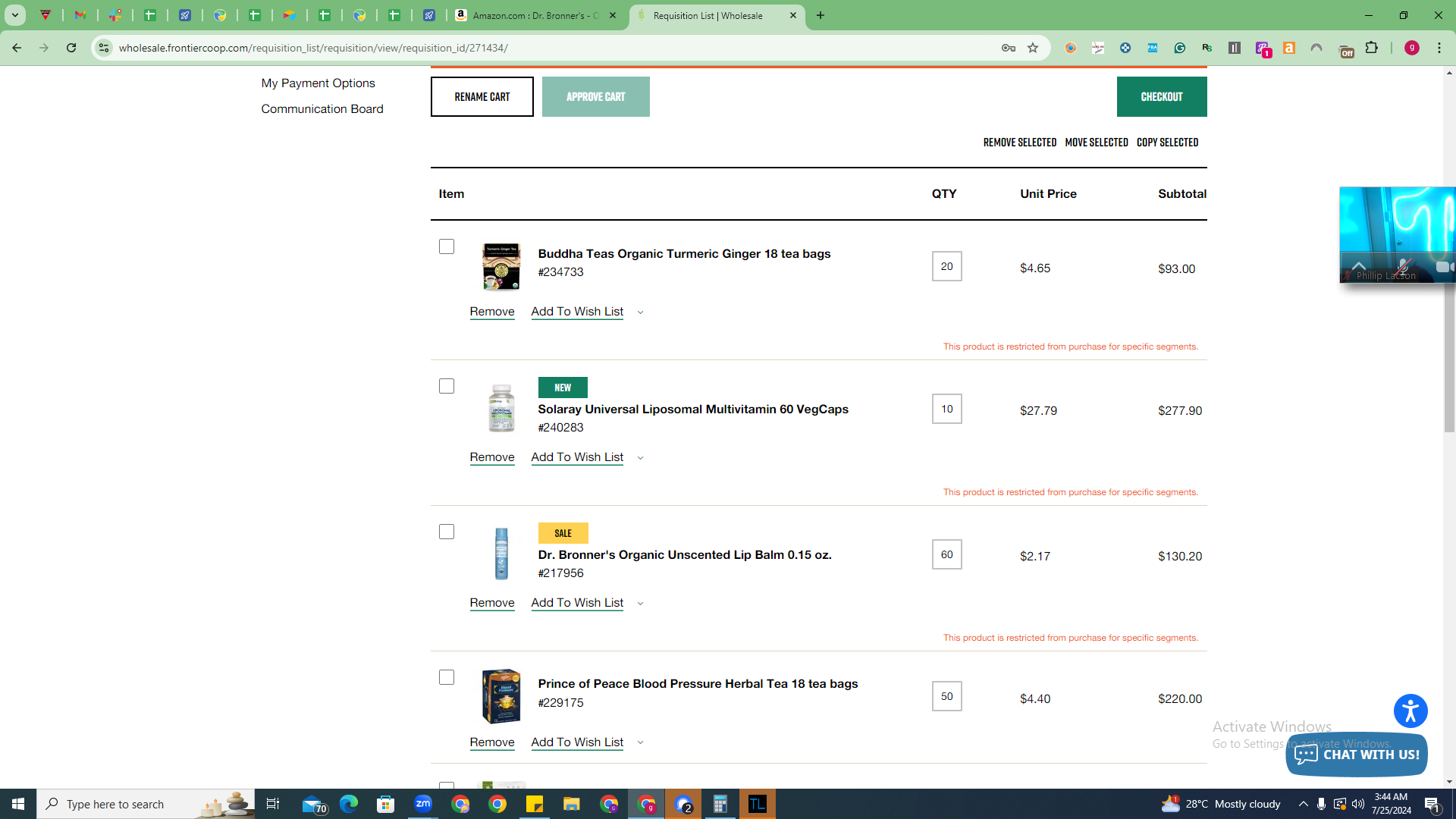Edit quantity field for Buddha Teas
The height and width of the screenshot is (819, 1456).
point(947,266)
